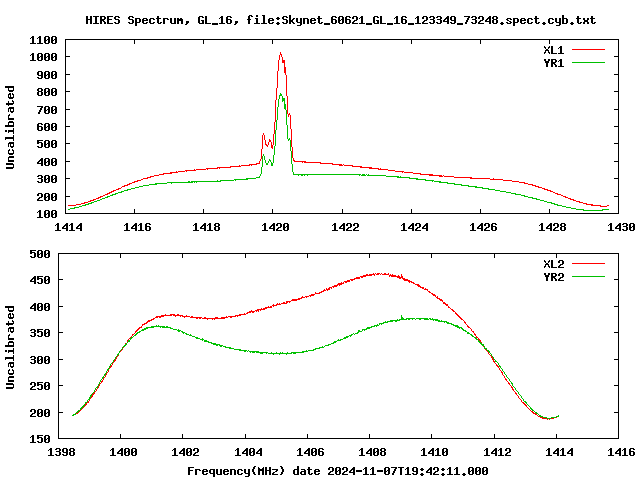The width and height of the screenshot is (640, 480).
Task: Click the green YR1 legend line sample
Action: (x=588, y=63)
